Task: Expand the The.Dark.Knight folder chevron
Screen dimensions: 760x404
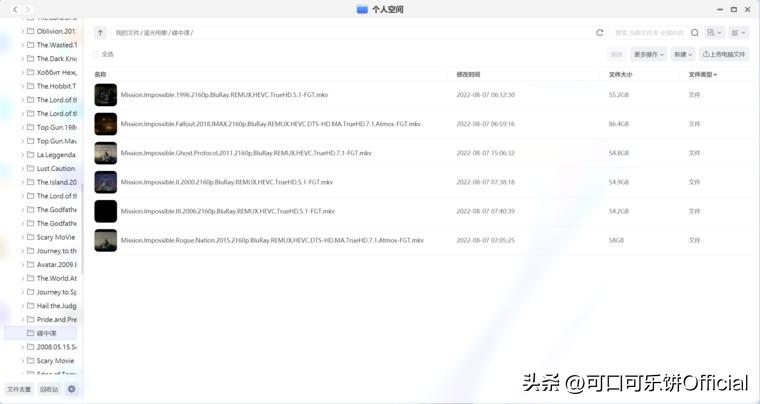Action: (x=22, y=59)
